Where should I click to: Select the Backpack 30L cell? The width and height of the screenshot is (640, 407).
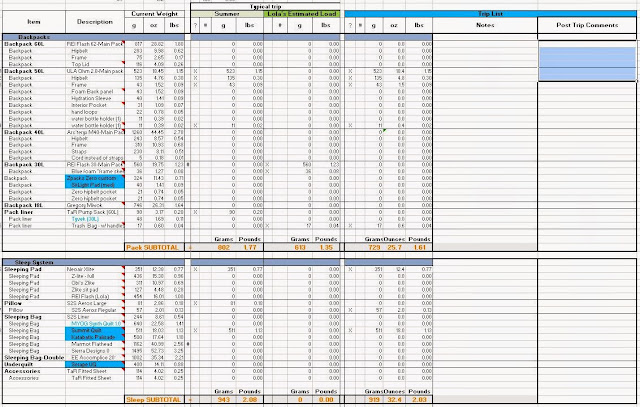34,165
